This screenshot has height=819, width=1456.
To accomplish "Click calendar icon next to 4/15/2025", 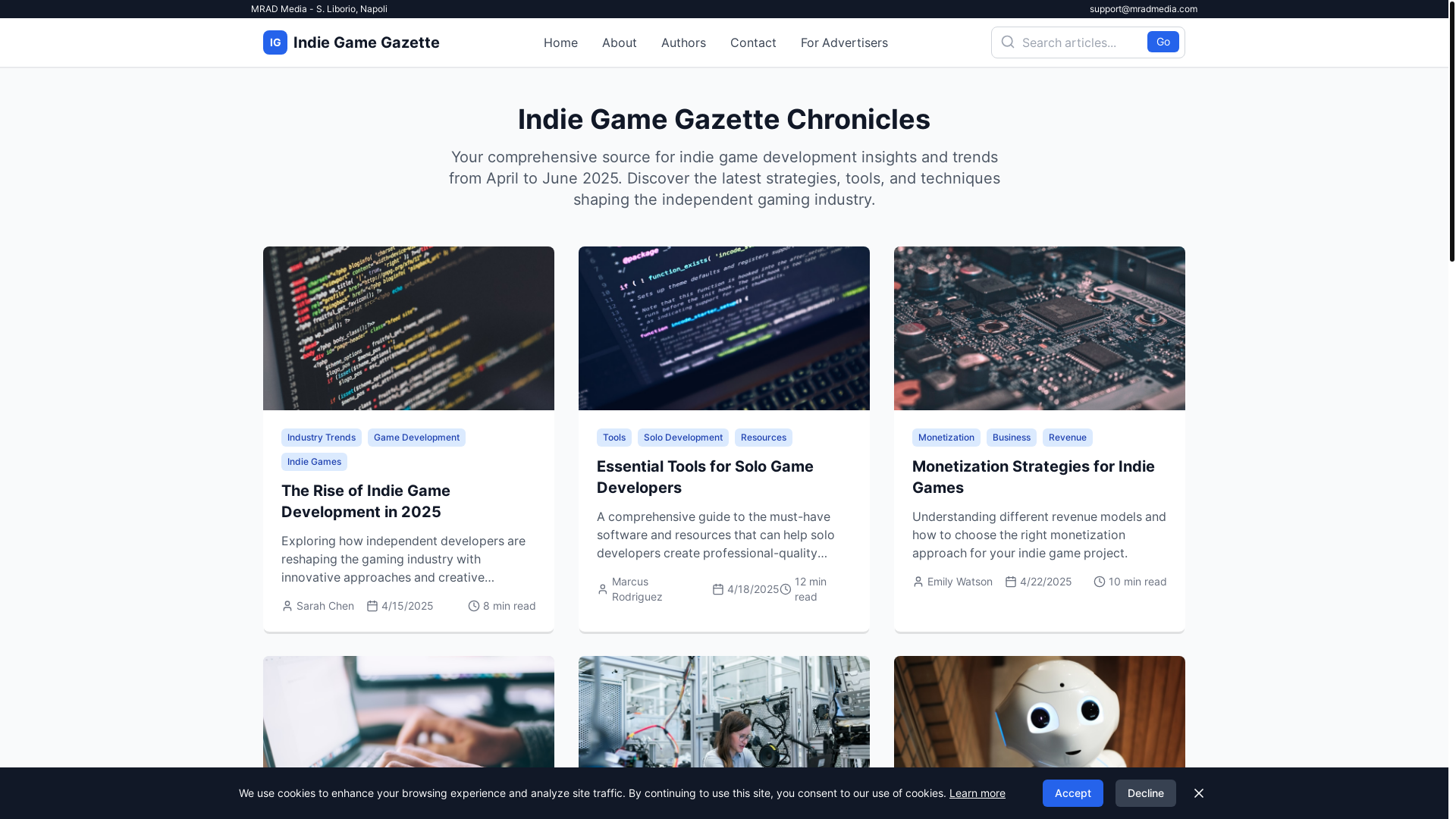I will coord(372,606).
